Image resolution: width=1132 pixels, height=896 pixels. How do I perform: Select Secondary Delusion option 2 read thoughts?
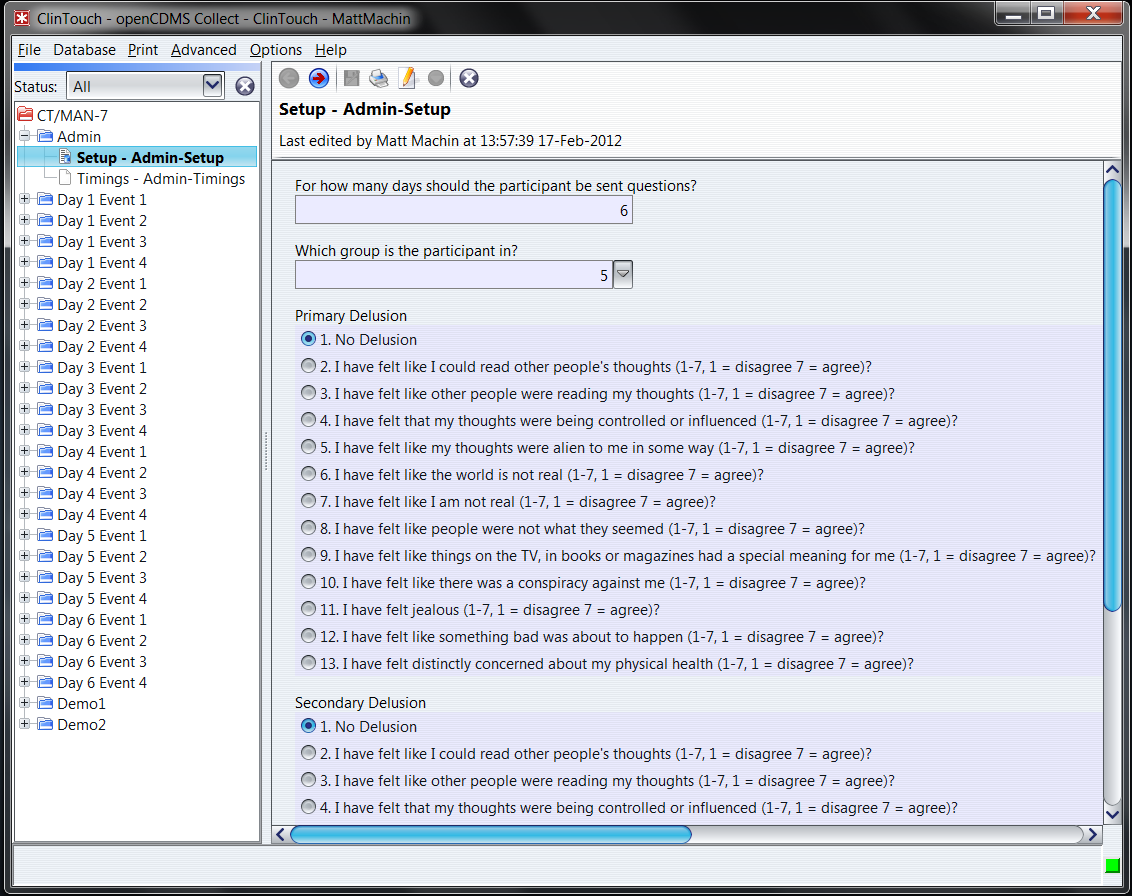point(309,754)
